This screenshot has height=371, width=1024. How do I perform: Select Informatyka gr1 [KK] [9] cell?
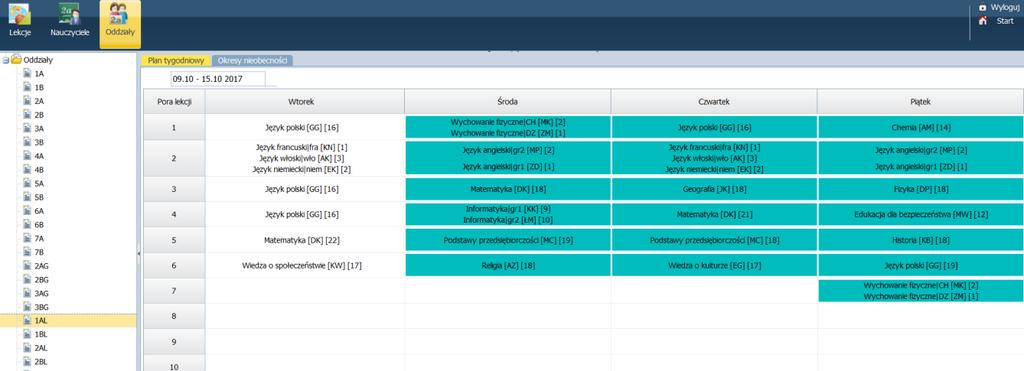pyautogui.click(x=507, y=210)
